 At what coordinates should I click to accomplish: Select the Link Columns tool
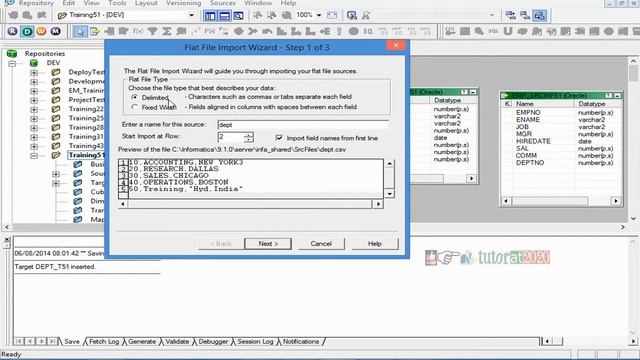[x=95, y=31]
